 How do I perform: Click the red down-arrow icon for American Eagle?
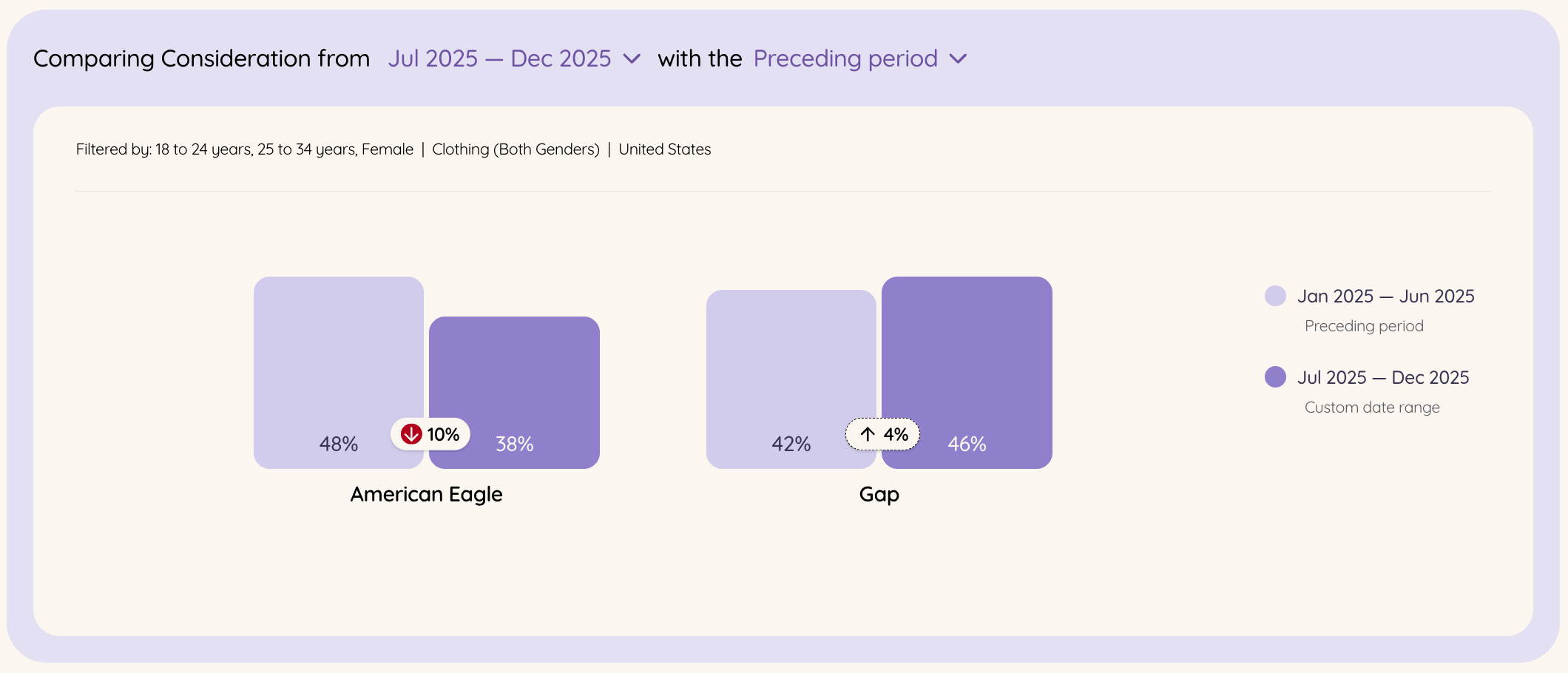pos(411,434)
